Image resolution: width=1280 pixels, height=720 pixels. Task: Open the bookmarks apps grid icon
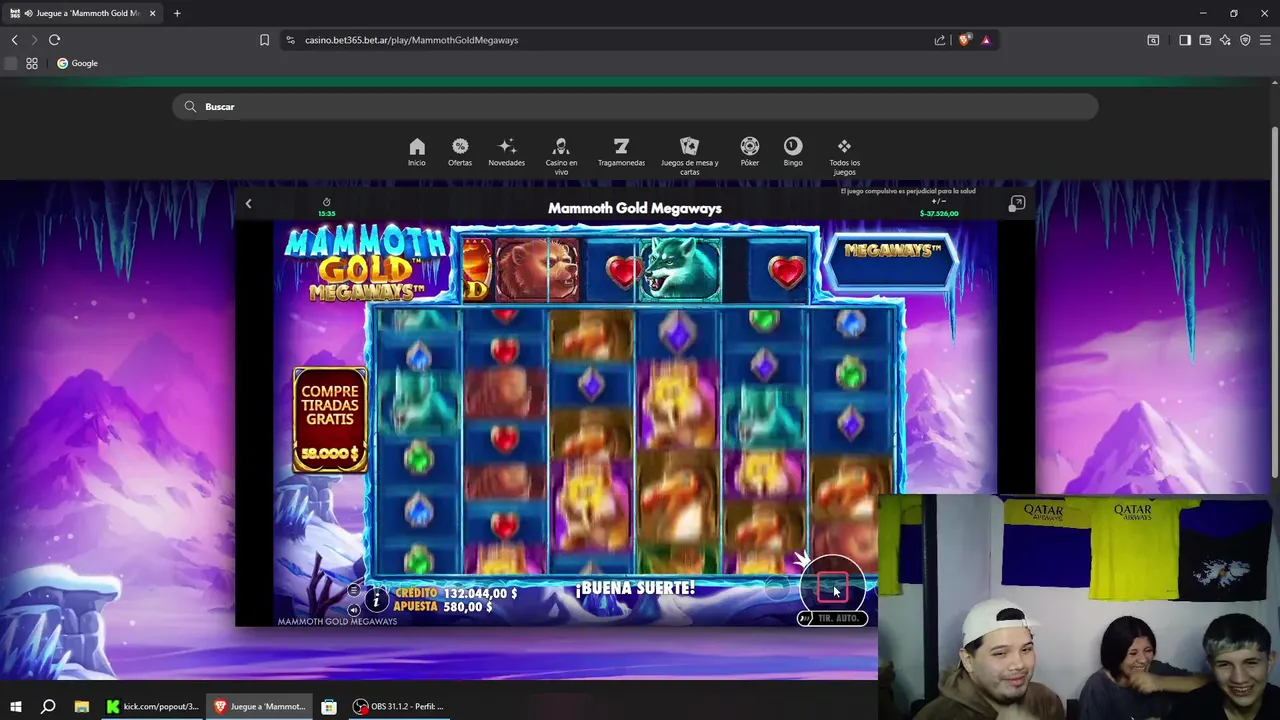pyautogui.click(x=32, y=63)
